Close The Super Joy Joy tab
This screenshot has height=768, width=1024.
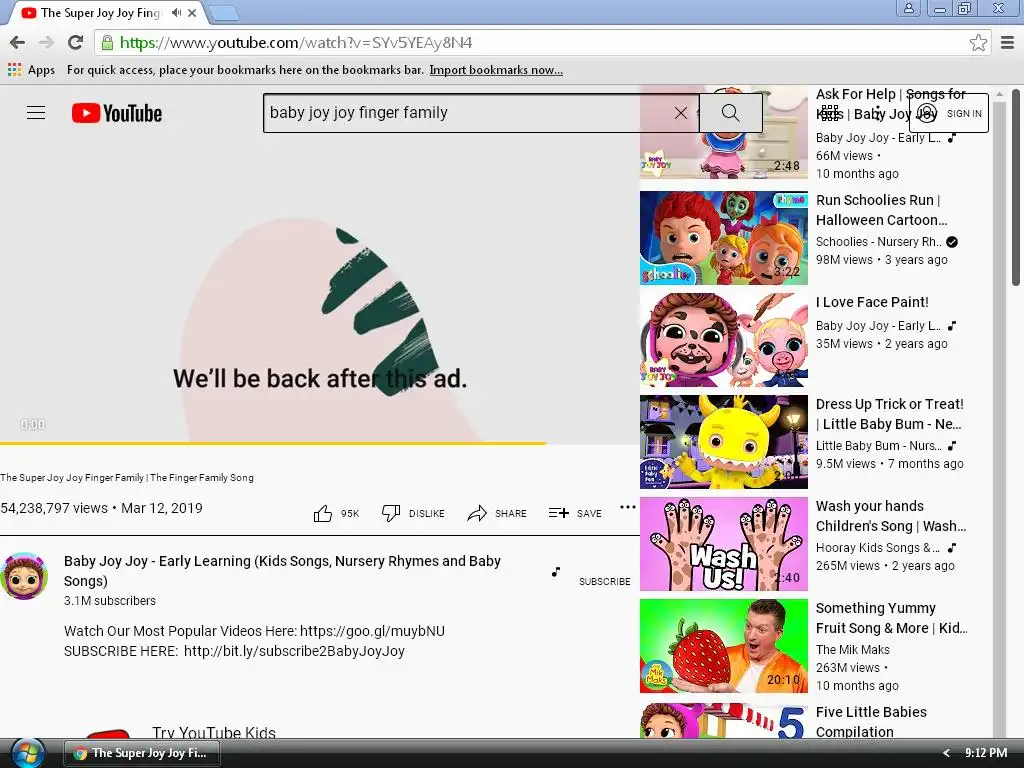coord(192,12)
